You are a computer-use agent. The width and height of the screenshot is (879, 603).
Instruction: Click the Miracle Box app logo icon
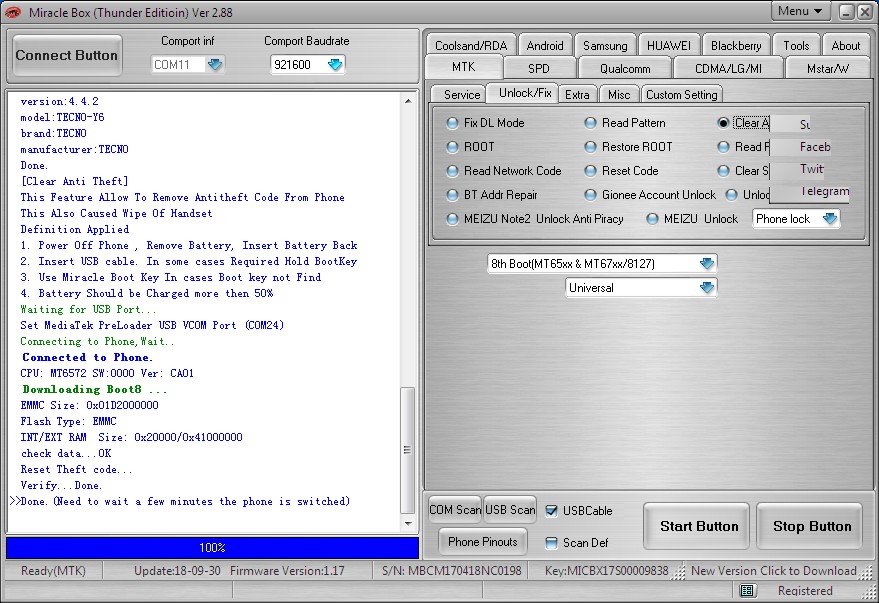point(13,12)
